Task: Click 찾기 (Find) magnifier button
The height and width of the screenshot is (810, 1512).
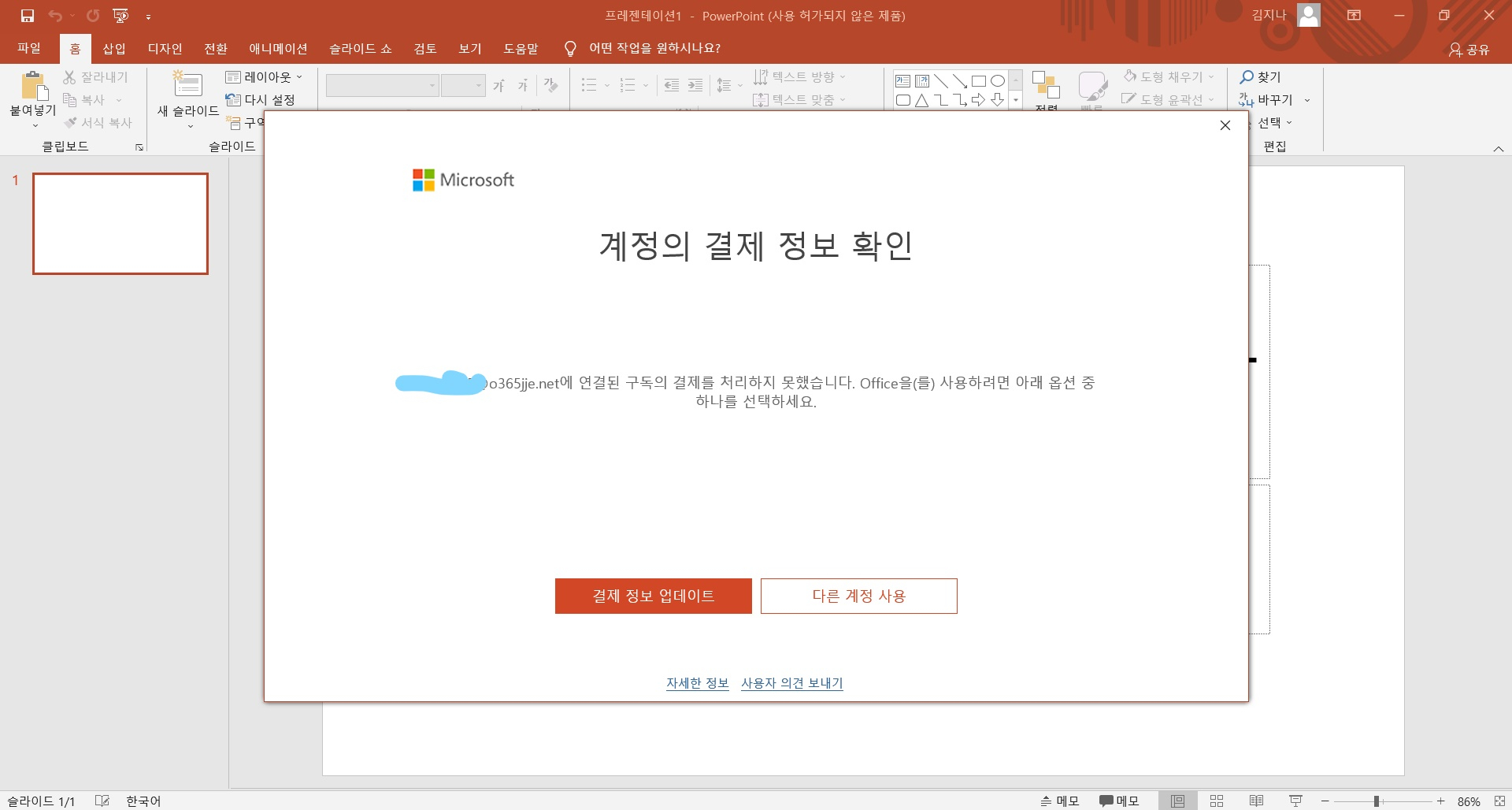Action: point(1261,77)
